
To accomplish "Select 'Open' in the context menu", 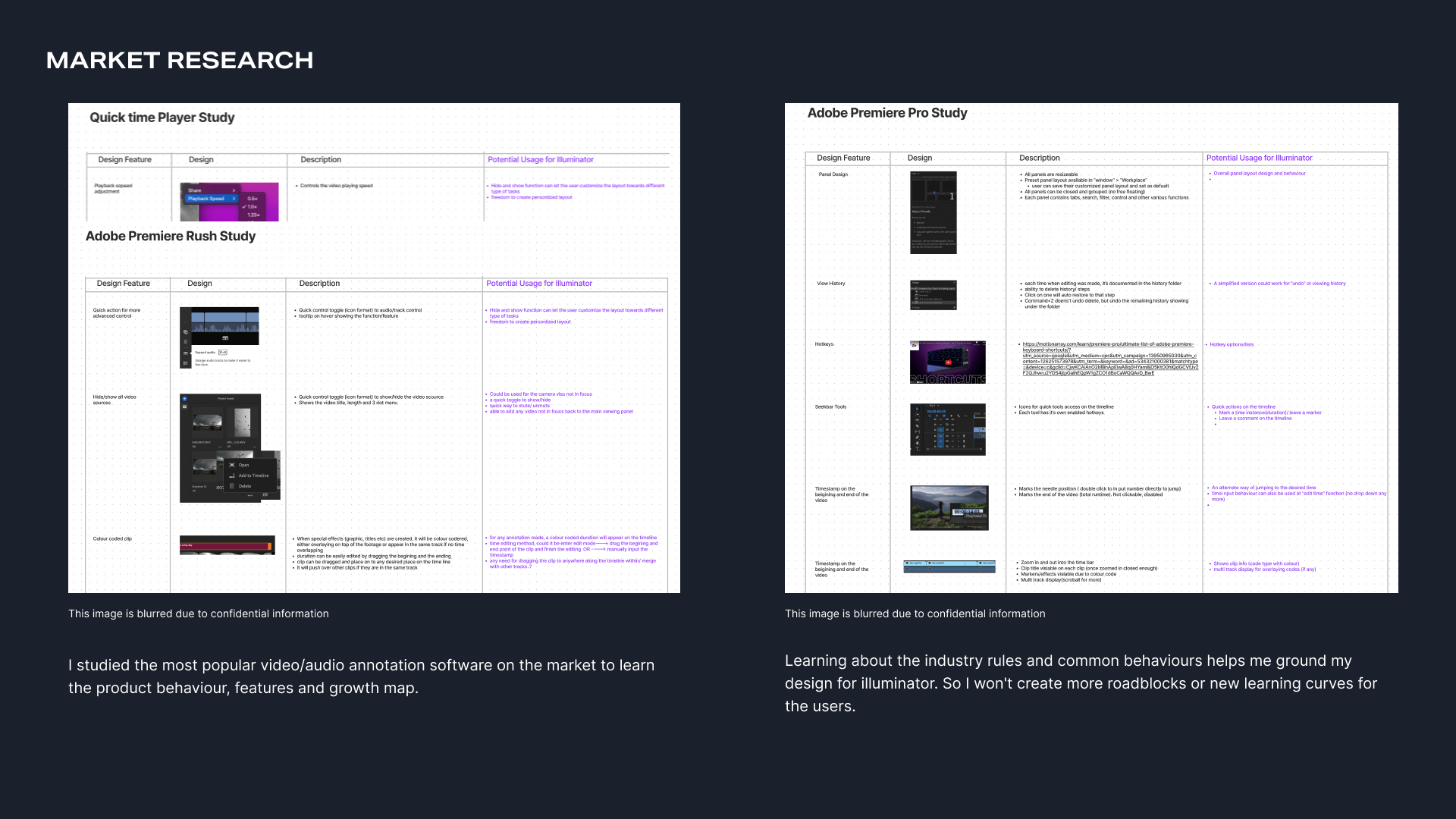I will tap(243, 465).
